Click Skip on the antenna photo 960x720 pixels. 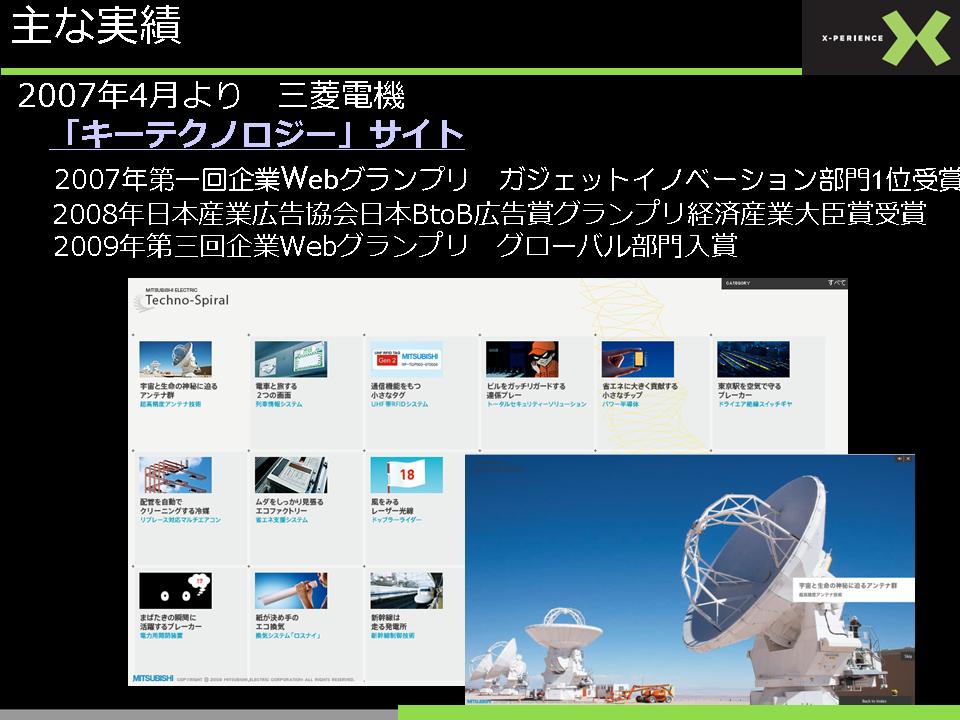click(x=908, y=656)
